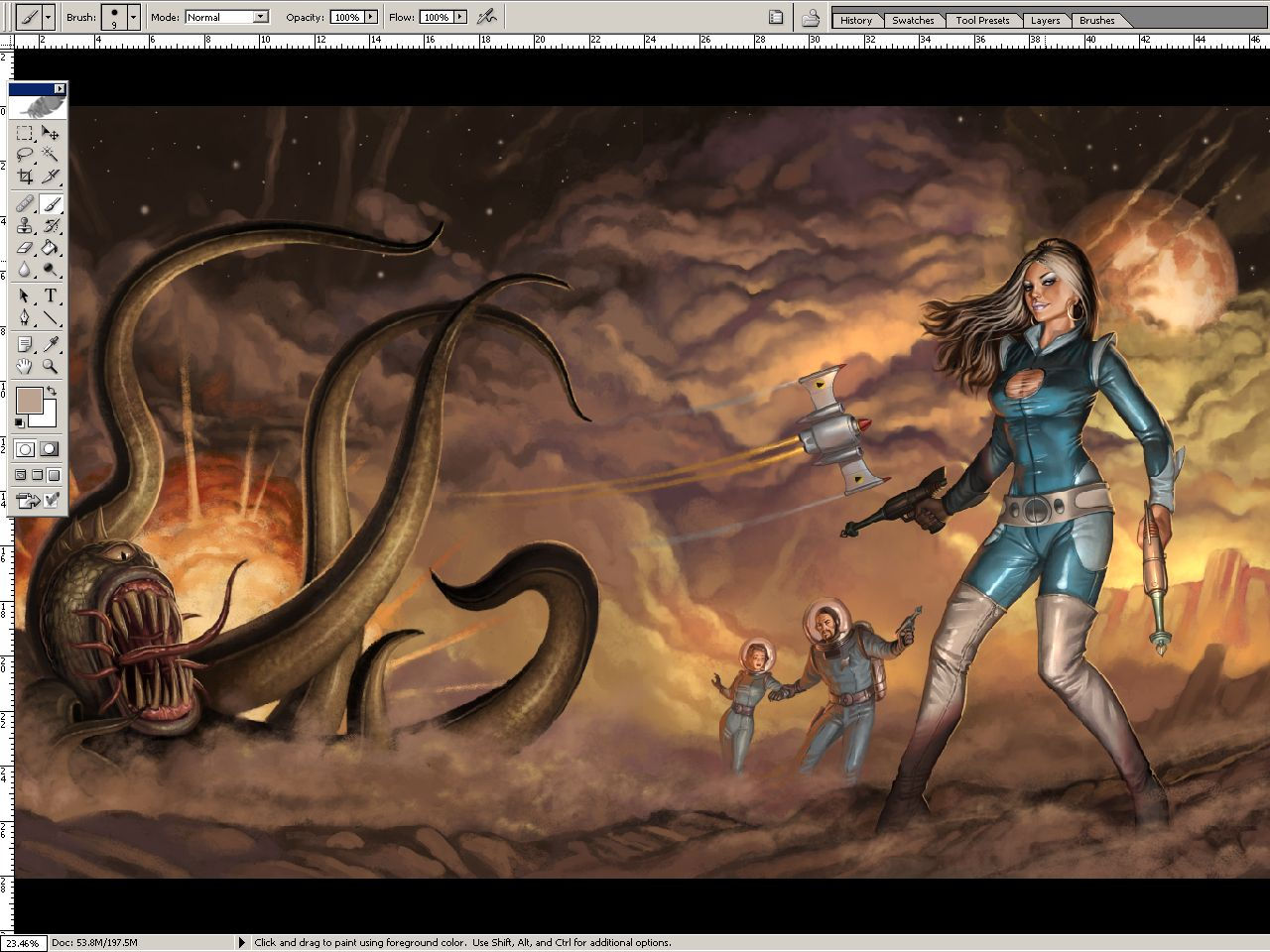Reset to default foreground and background colors
This screenshot has height=952, width=1270.
(x=20, y=424)
